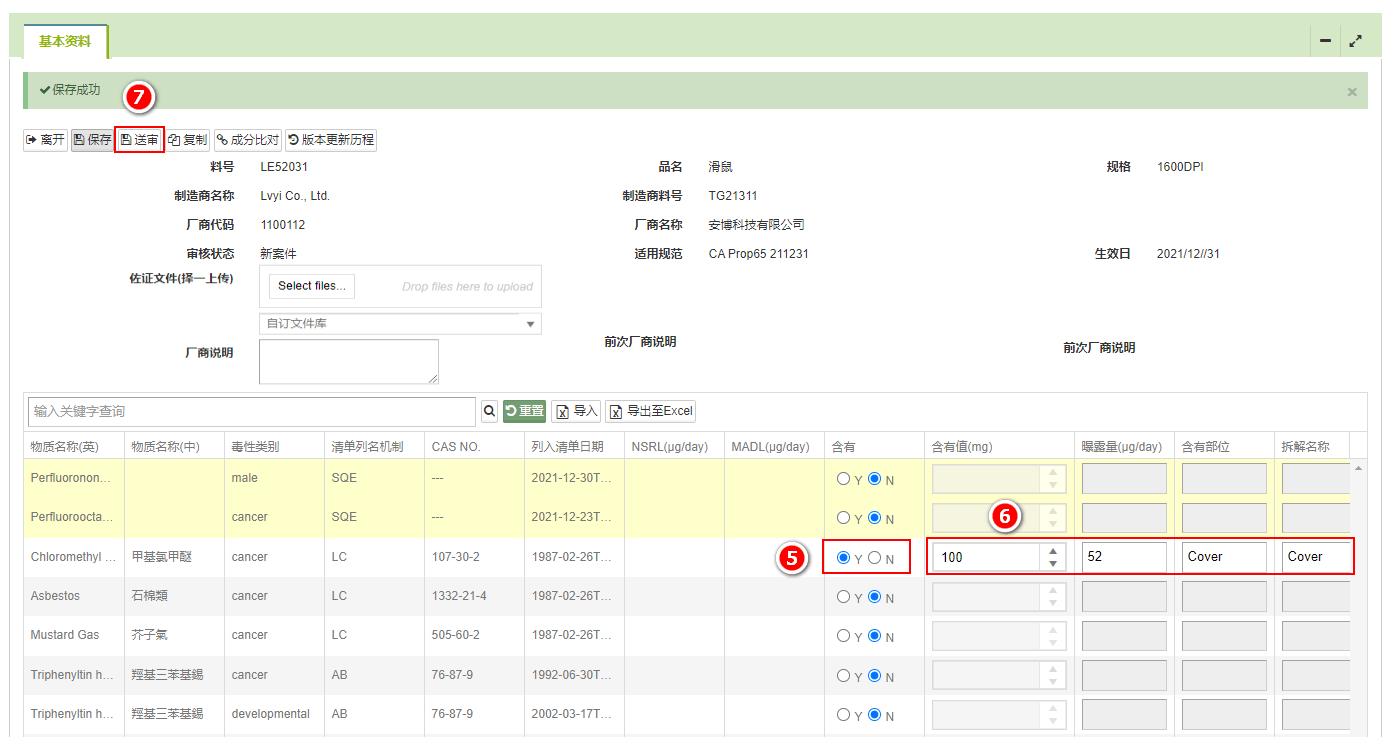The height and width of the screenshot is (737, 1386).
Task: Expand the panel to full screen
Action: (x=1355, y=41)
